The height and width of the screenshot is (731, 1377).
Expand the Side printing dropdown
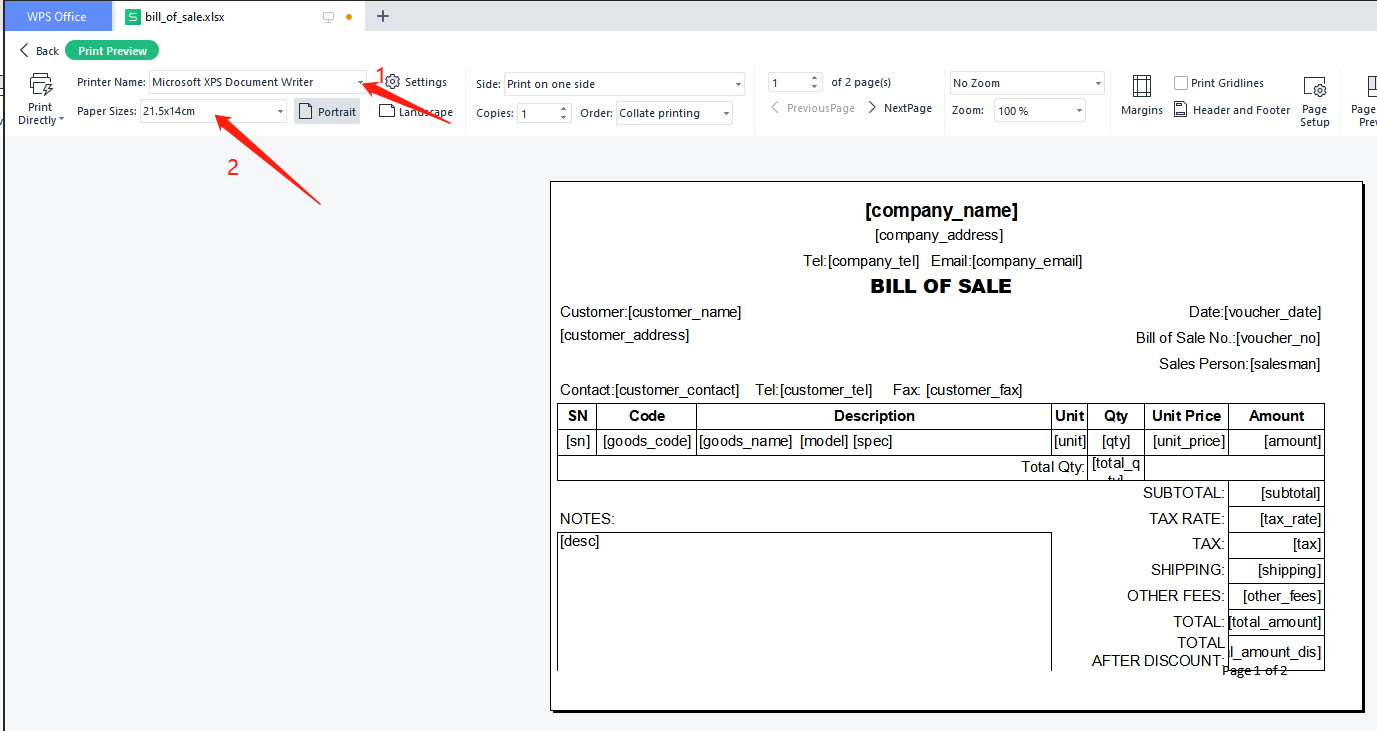click(x=738, y=84)
